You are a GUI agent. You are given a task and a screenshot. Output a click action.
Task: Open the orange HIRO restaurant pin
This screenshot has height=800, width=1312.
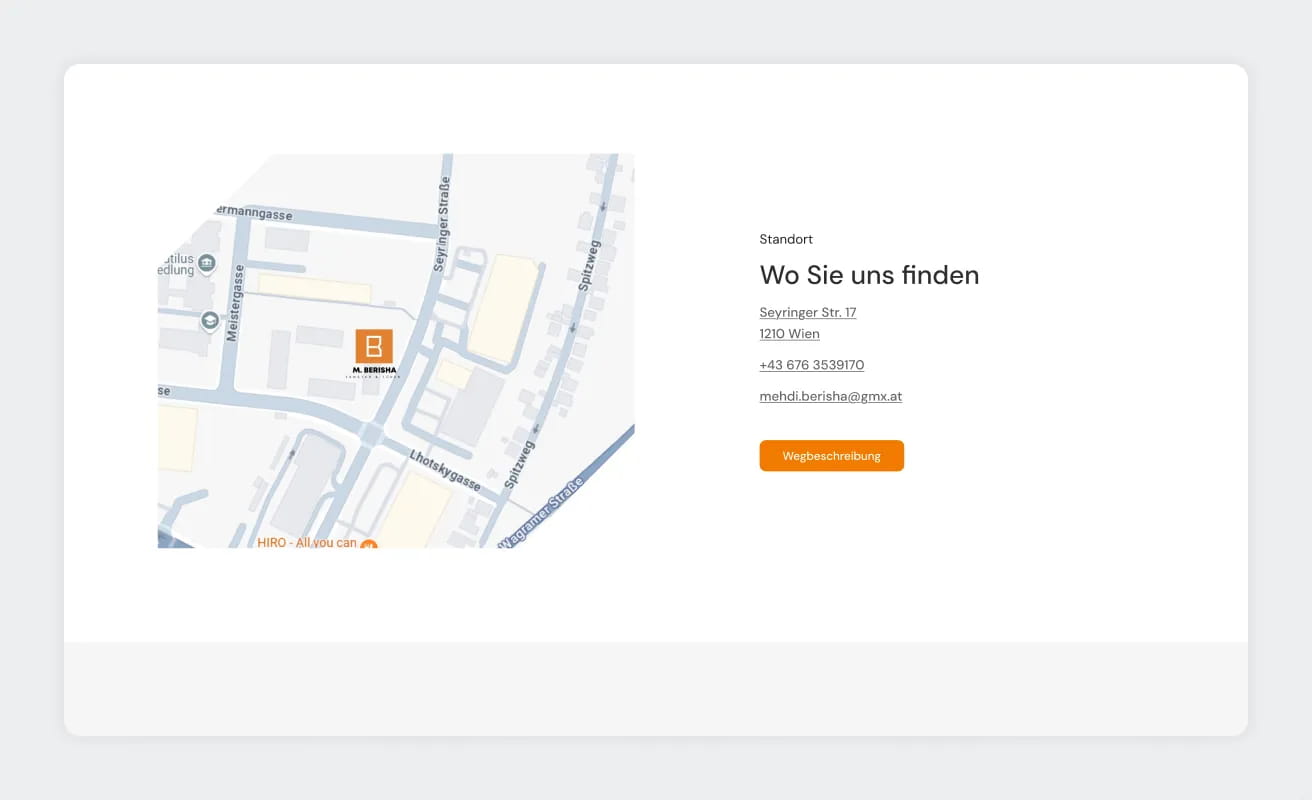pyautogui.click(x=368, y=545)
